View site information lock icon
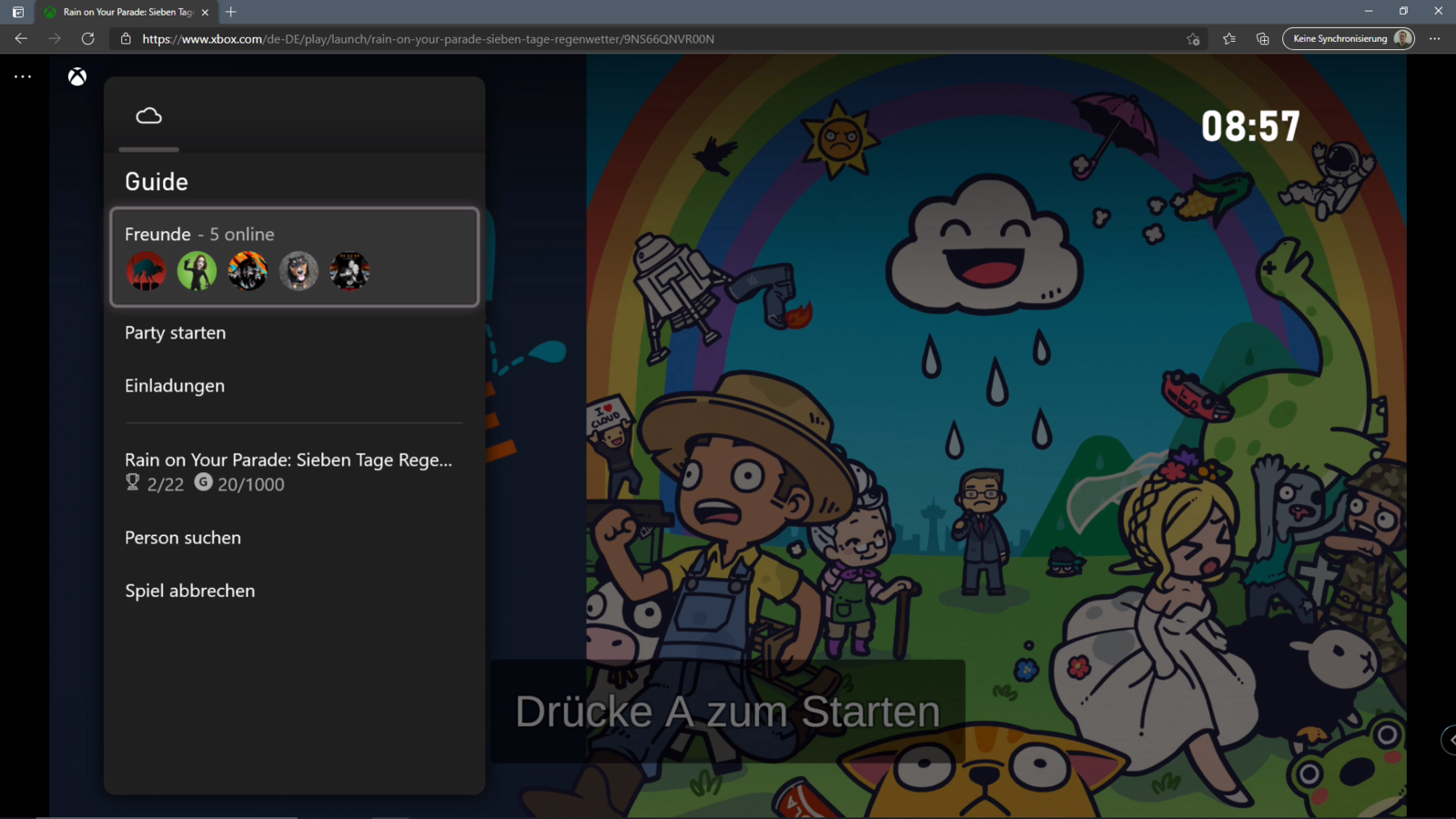Image resolution: width=1456 pixels, height=819 pixels. [126, 38]
